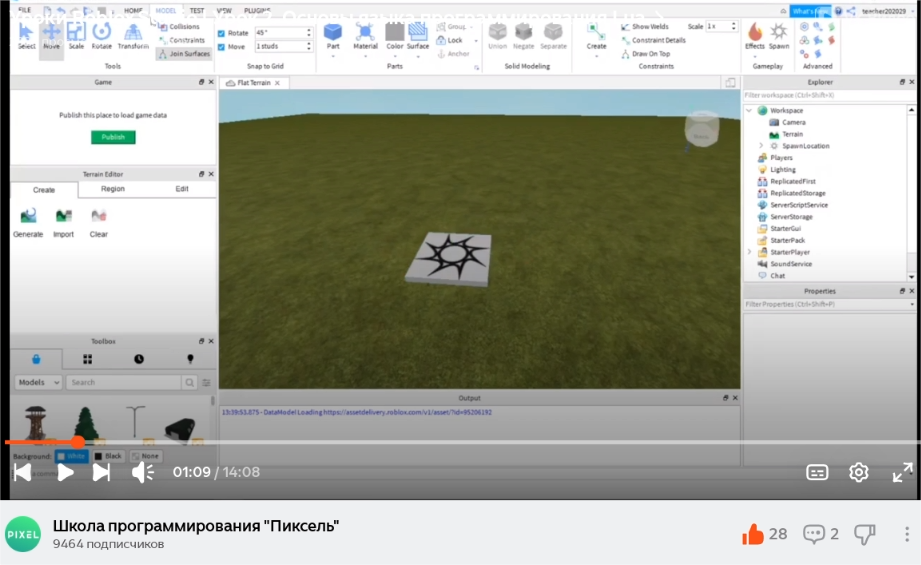This screenshot has width=921, height=565.
Task: Click the video progress bar handle
Action: 78,442
